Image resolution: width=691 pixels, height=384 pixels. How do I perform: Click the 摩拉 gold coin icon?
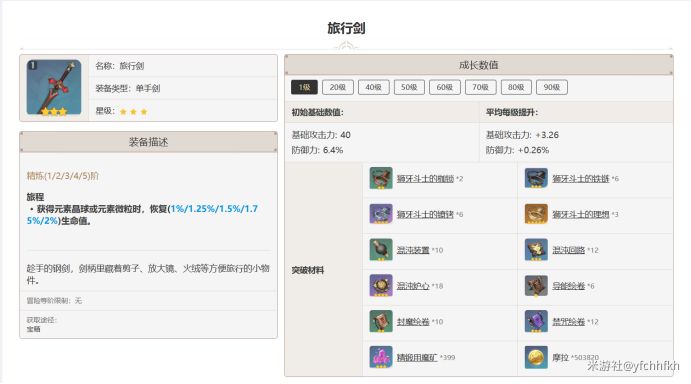(x=536, y=357)
